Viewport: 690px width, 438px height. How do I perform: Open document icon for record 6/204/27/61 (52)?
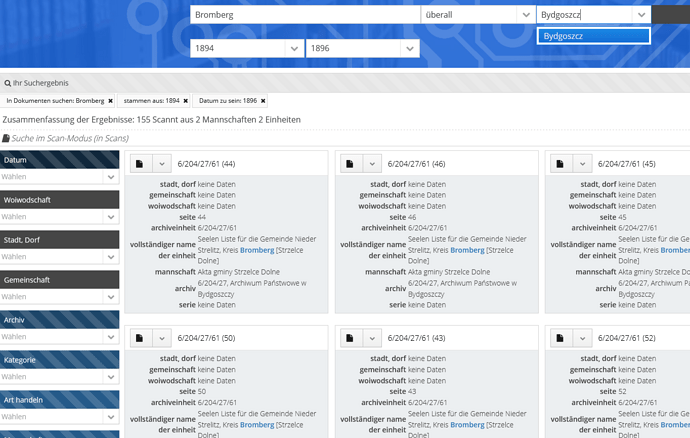tap(561, 338)
